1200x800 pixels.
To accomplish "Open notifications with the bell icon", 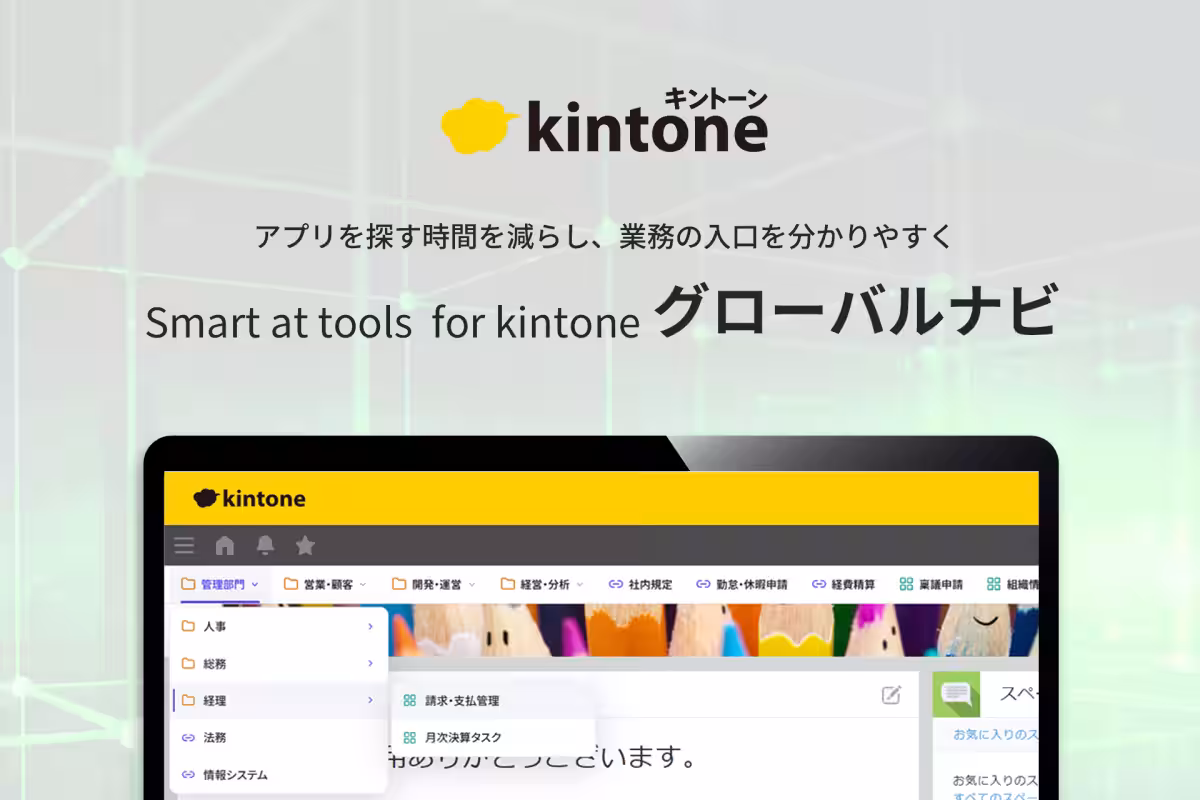I will pyautogui.click(x=265, y=546).
